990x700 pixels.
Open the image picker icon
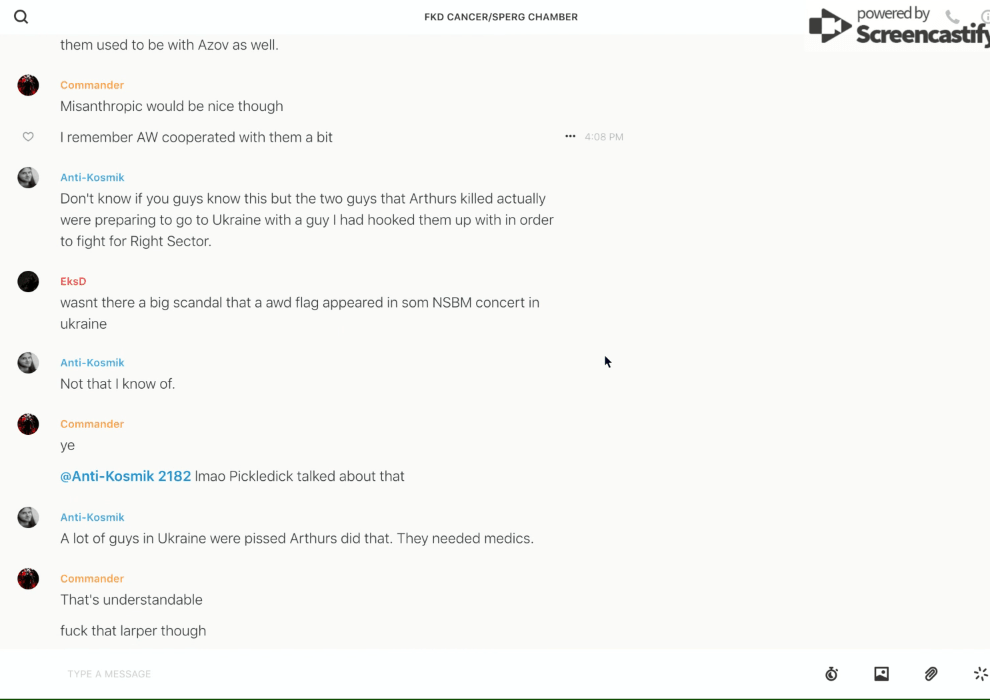pyautogui.click(x=881, y=674)
